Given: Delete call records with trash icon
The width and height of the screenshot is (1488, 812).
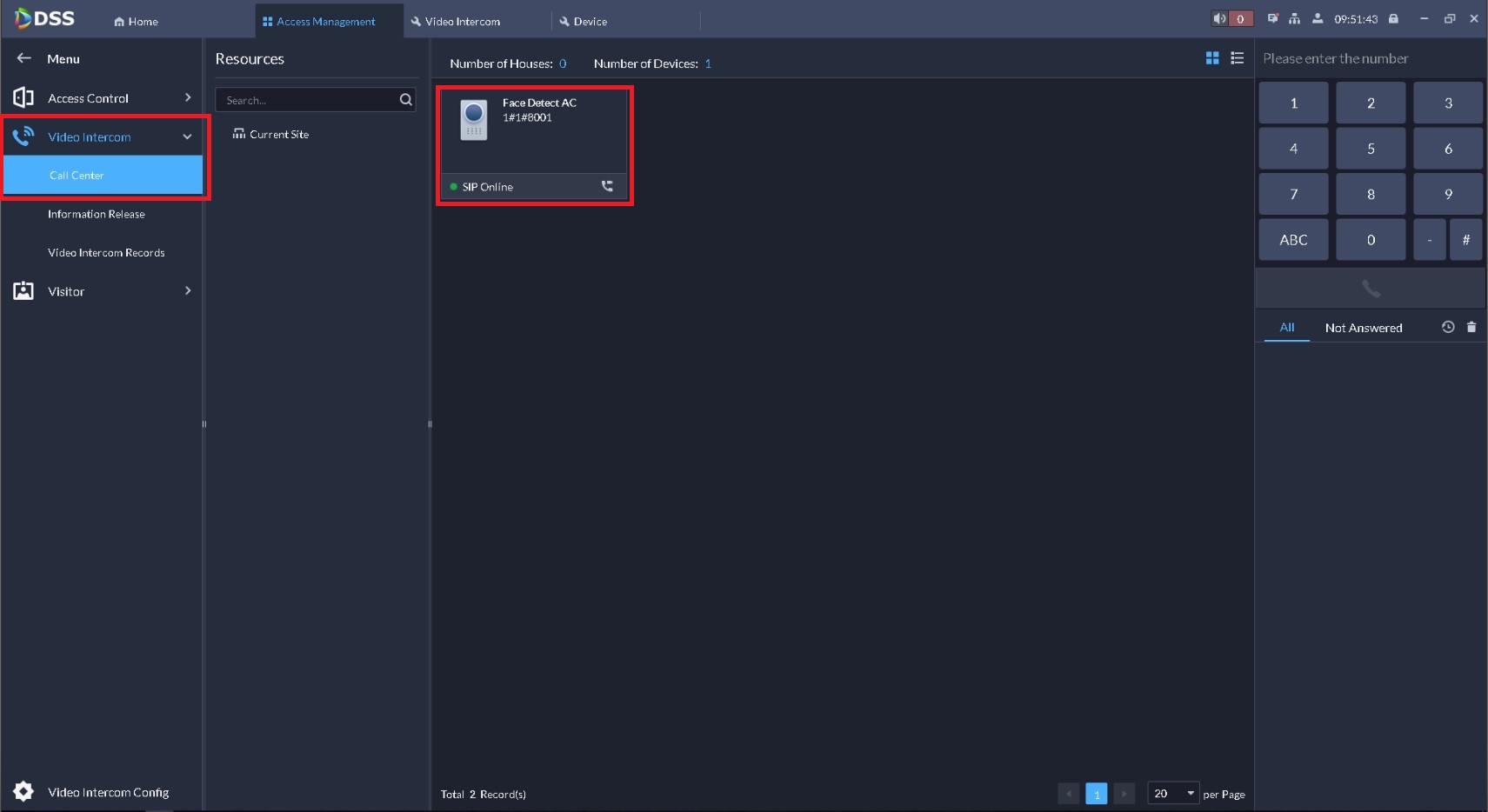Looking at the screenshot, I should click(1471, 327).
